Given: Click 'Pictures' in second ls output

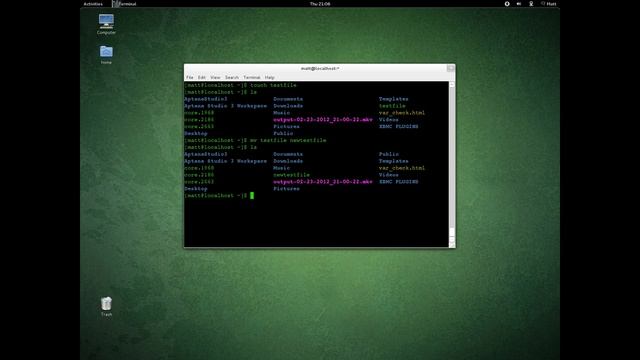Looking at the screenshot, I should pyautogui.click(x=287, y=189).
